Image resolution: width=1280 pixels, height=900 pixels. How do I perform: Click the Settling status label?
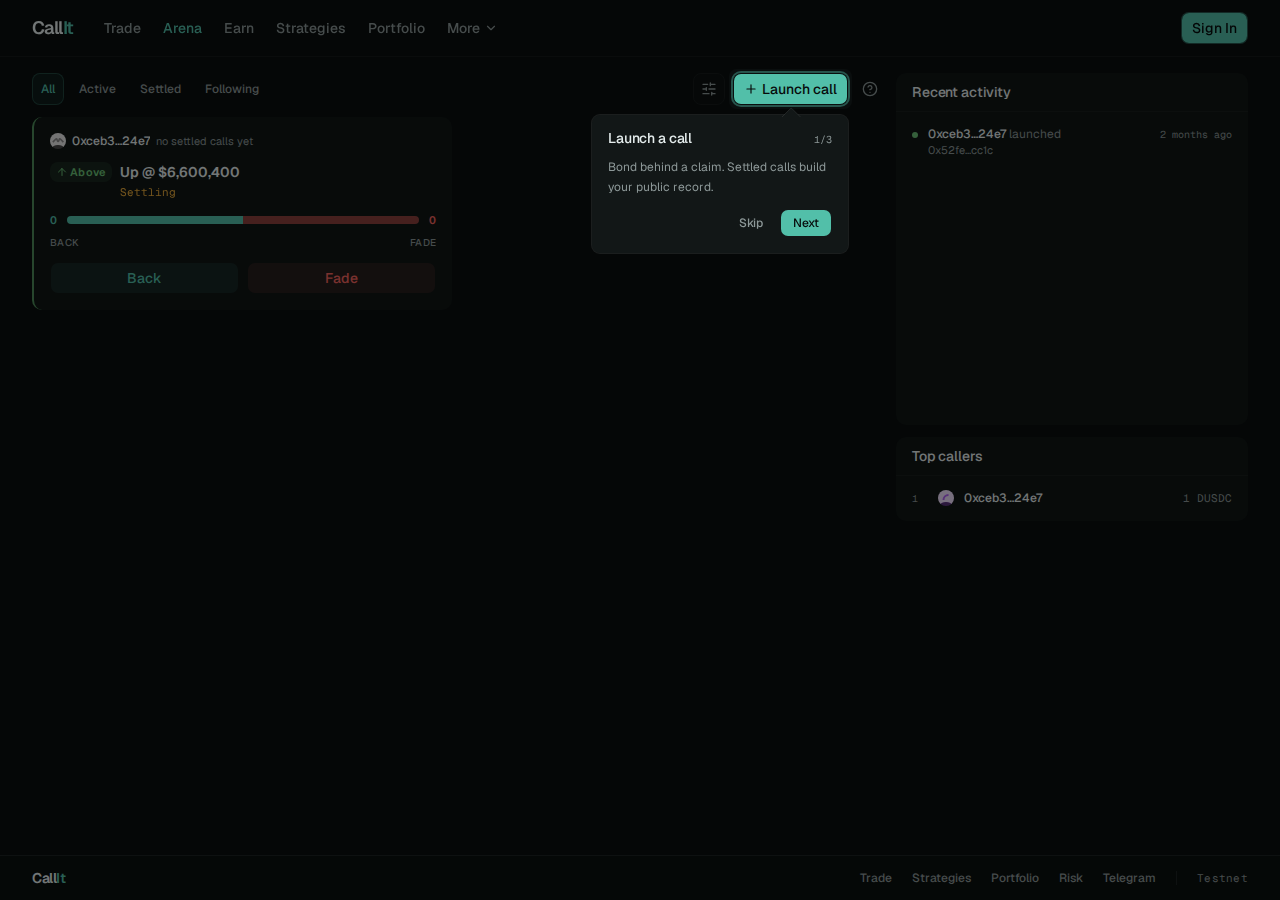pos(148,192)
